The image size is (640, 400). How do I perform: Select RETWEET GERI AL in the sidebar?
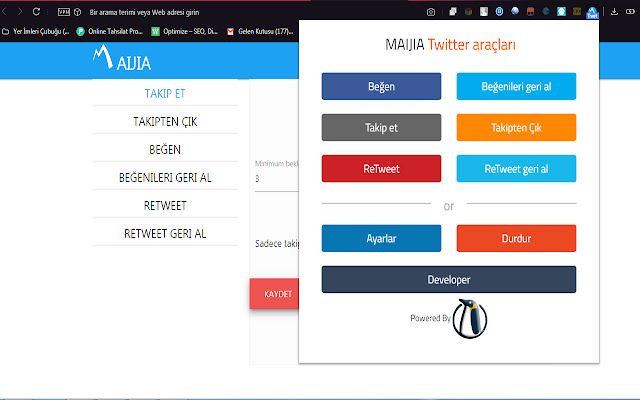click(x=165, y=233)
